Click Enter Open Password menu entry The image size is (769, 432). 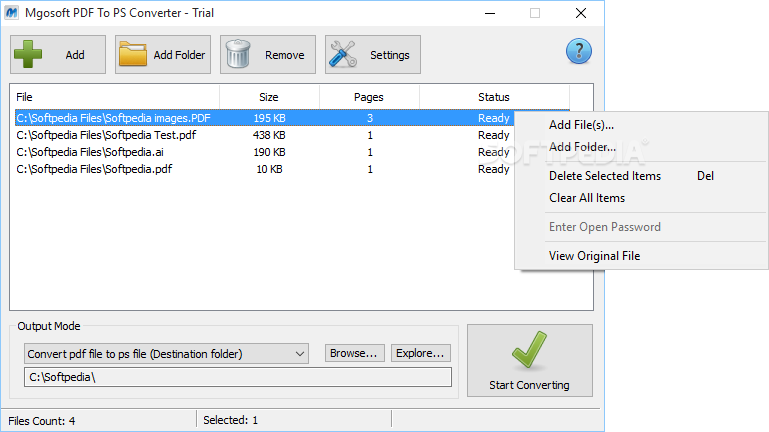click(641, 227)
